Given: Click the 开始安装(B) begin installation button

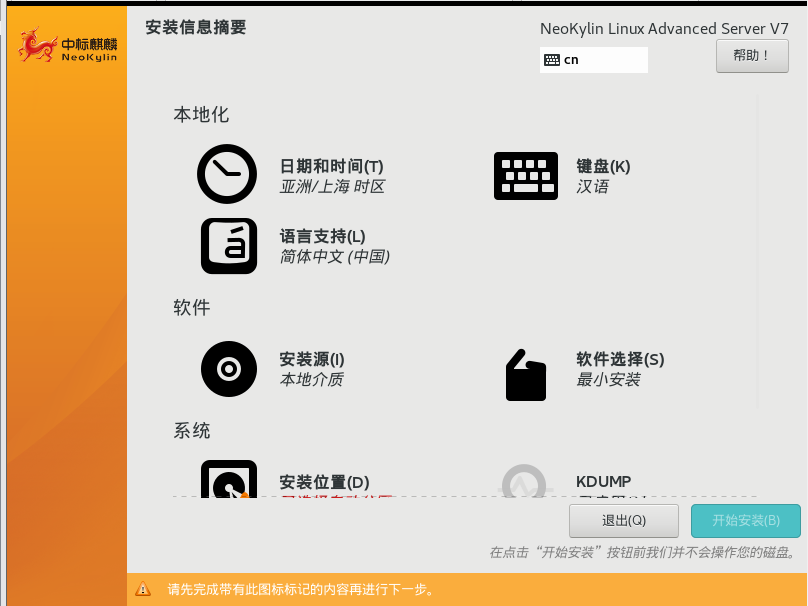Looking at the screenshot, I should (746, 520).
